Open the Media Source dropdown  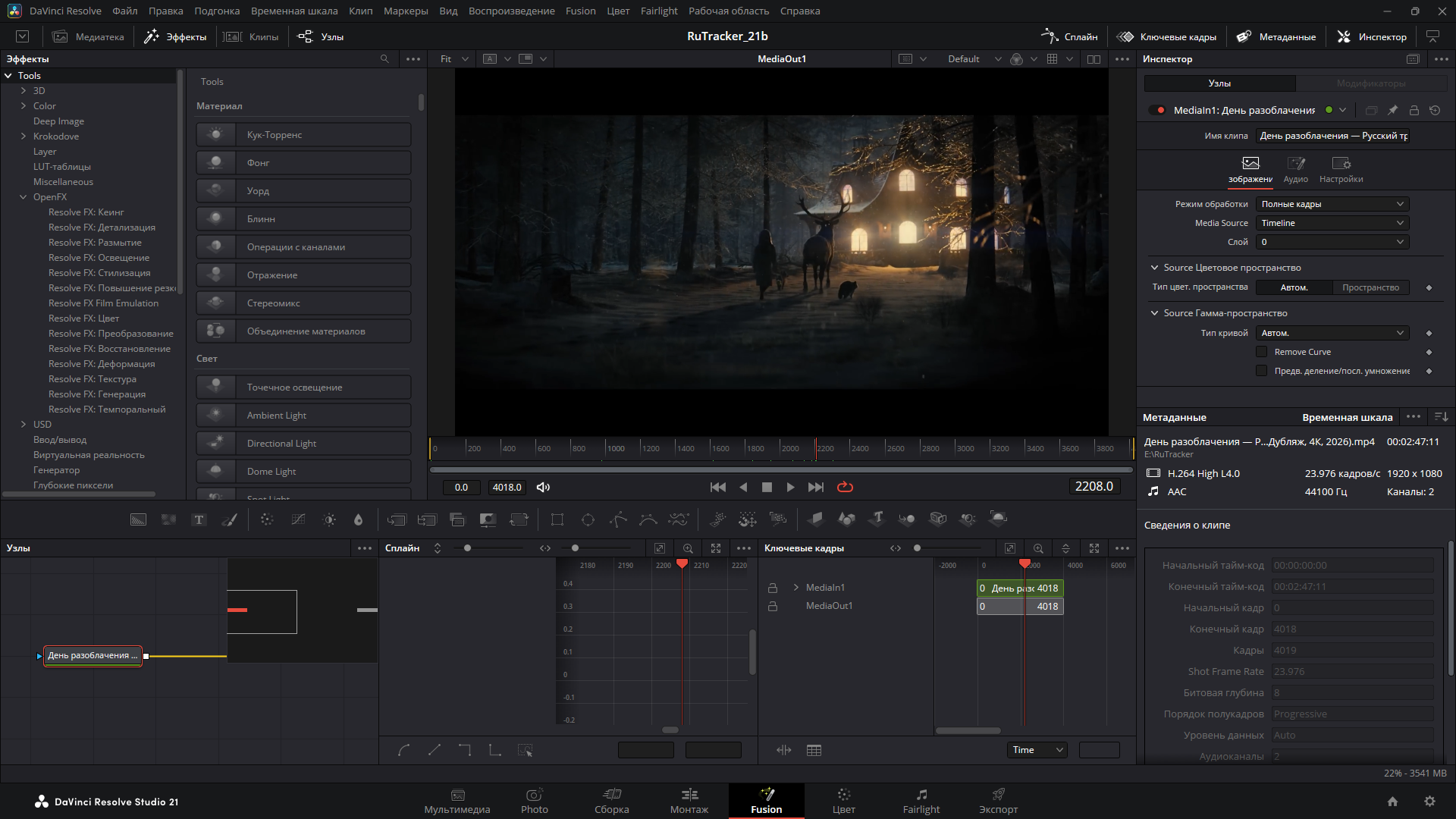pos(1332,223)
